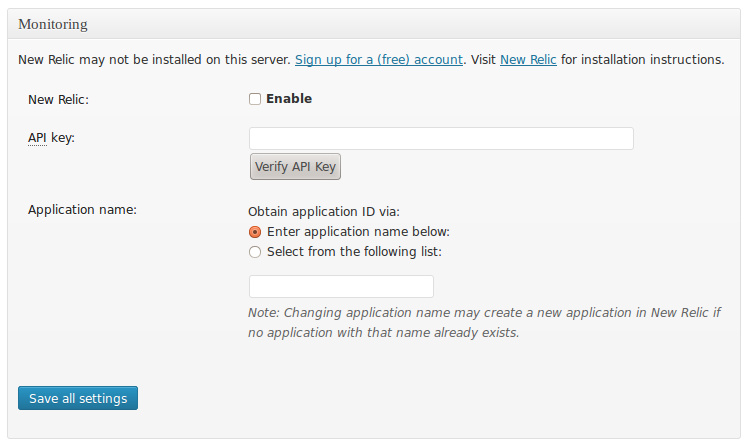Click the bold Enable label text
Image resolution: width=745 pixels, height=441 pixels.
click(289, 99)
